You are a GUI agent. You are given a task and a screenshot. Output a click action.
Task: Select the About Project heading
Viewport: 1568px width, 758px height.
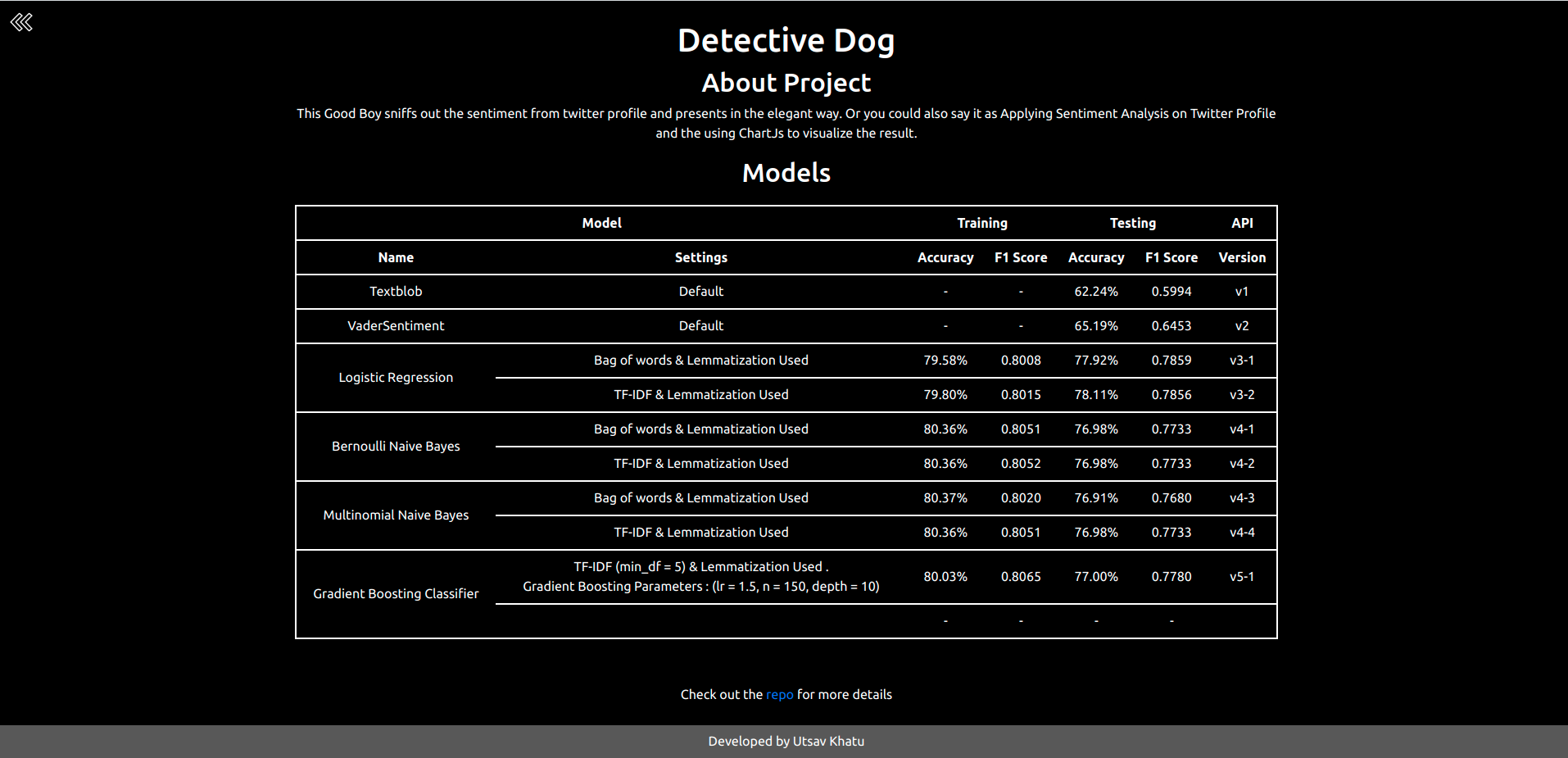786,83
